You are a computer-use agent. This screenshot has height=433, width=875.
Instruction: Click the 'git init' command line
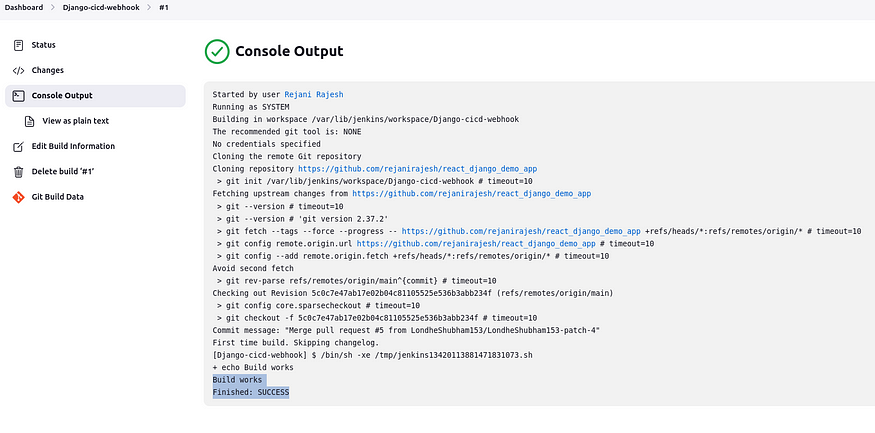pyautogui.click(x=374, y=181)
